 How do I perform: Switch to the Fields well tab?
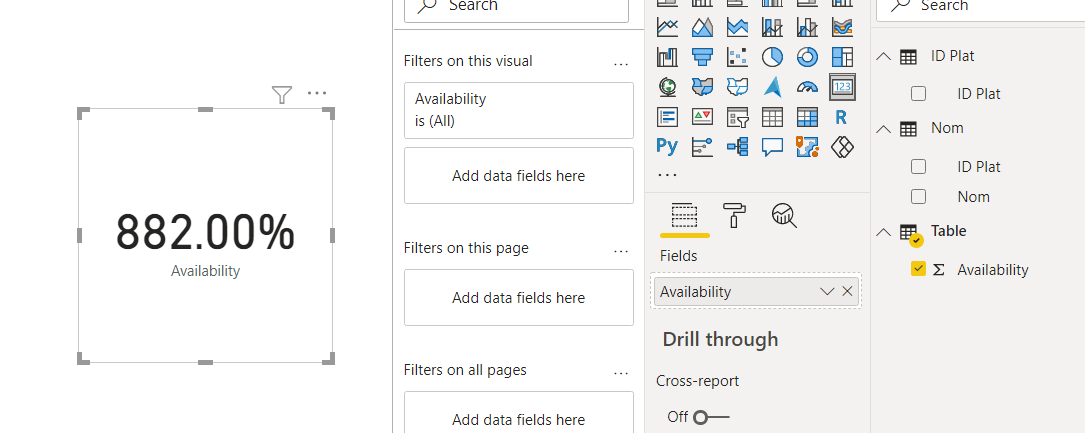[684, 216]
